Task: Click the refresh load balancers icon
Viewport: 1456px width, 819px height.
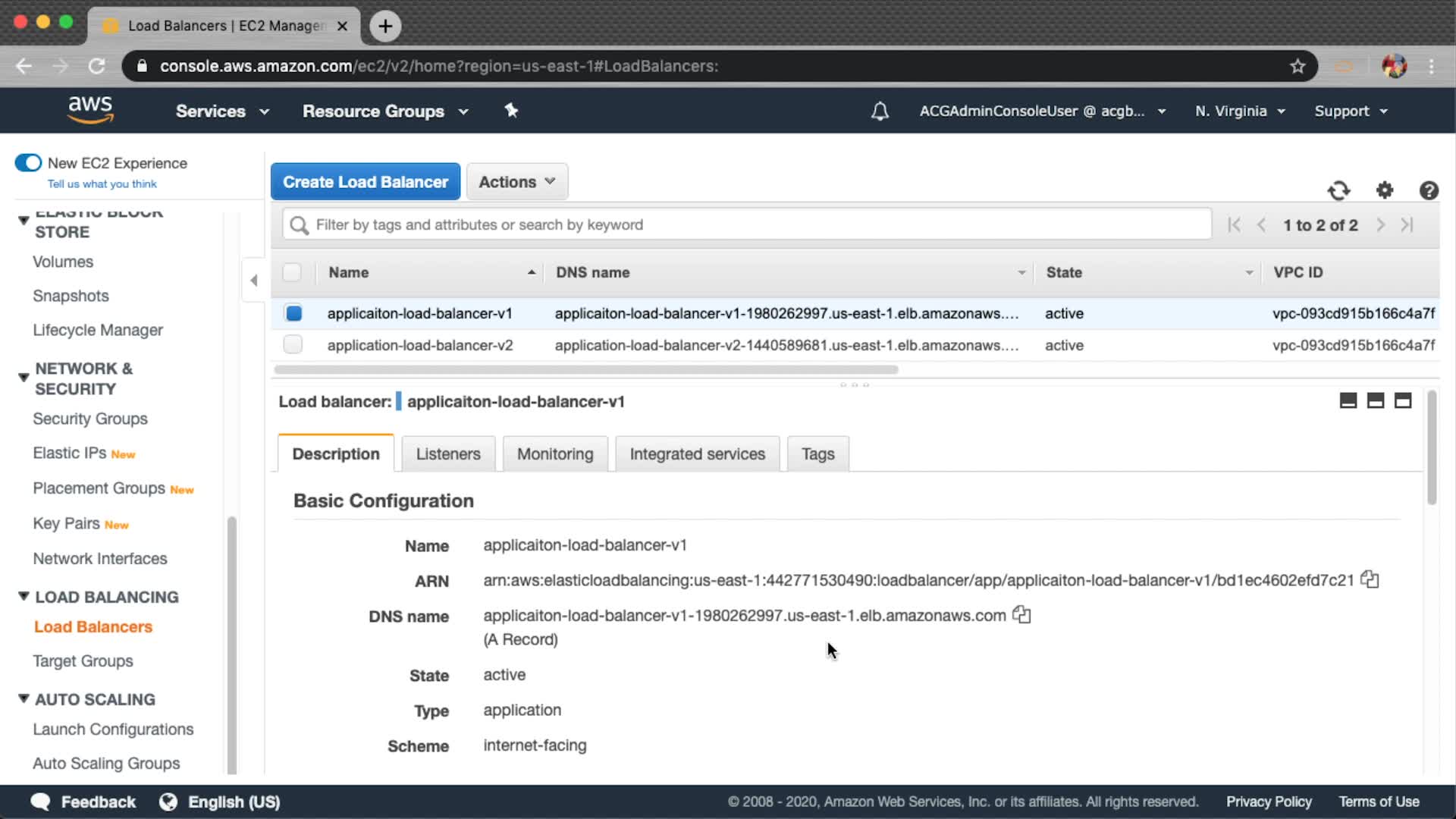Action: 1338,190
